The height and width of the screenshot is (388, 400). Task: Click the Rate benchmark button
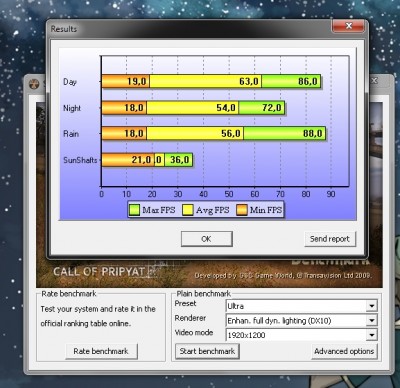[101, 351]
